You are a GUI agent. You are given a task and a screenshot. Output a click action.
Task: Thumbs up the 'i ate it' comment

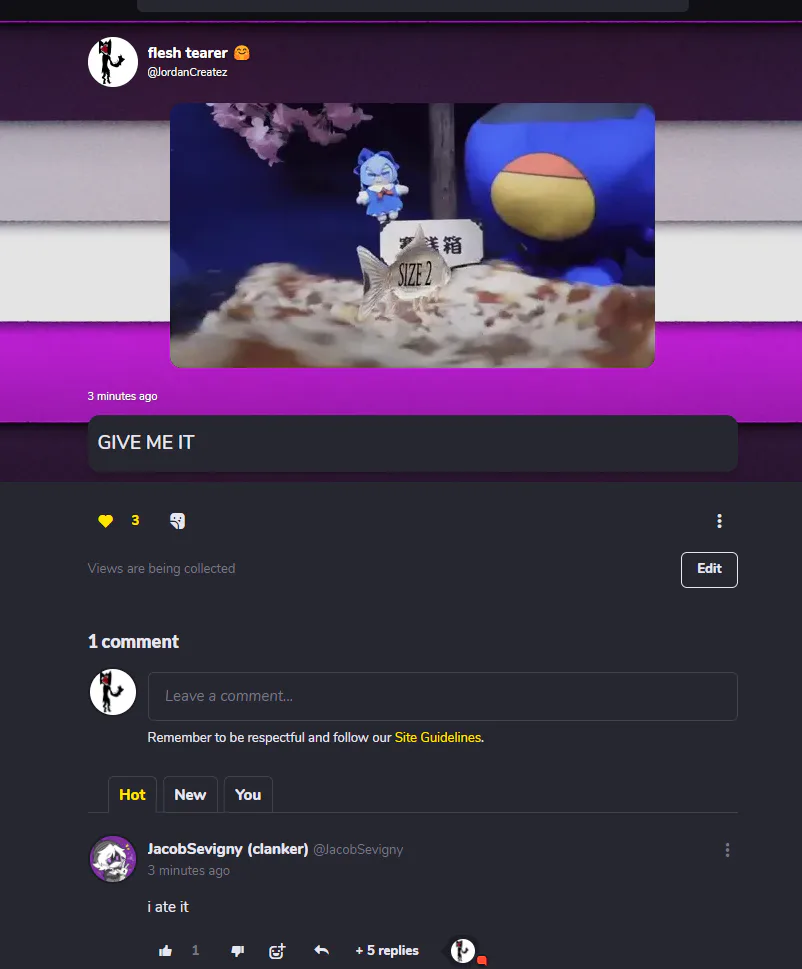(x=165, y=950)
